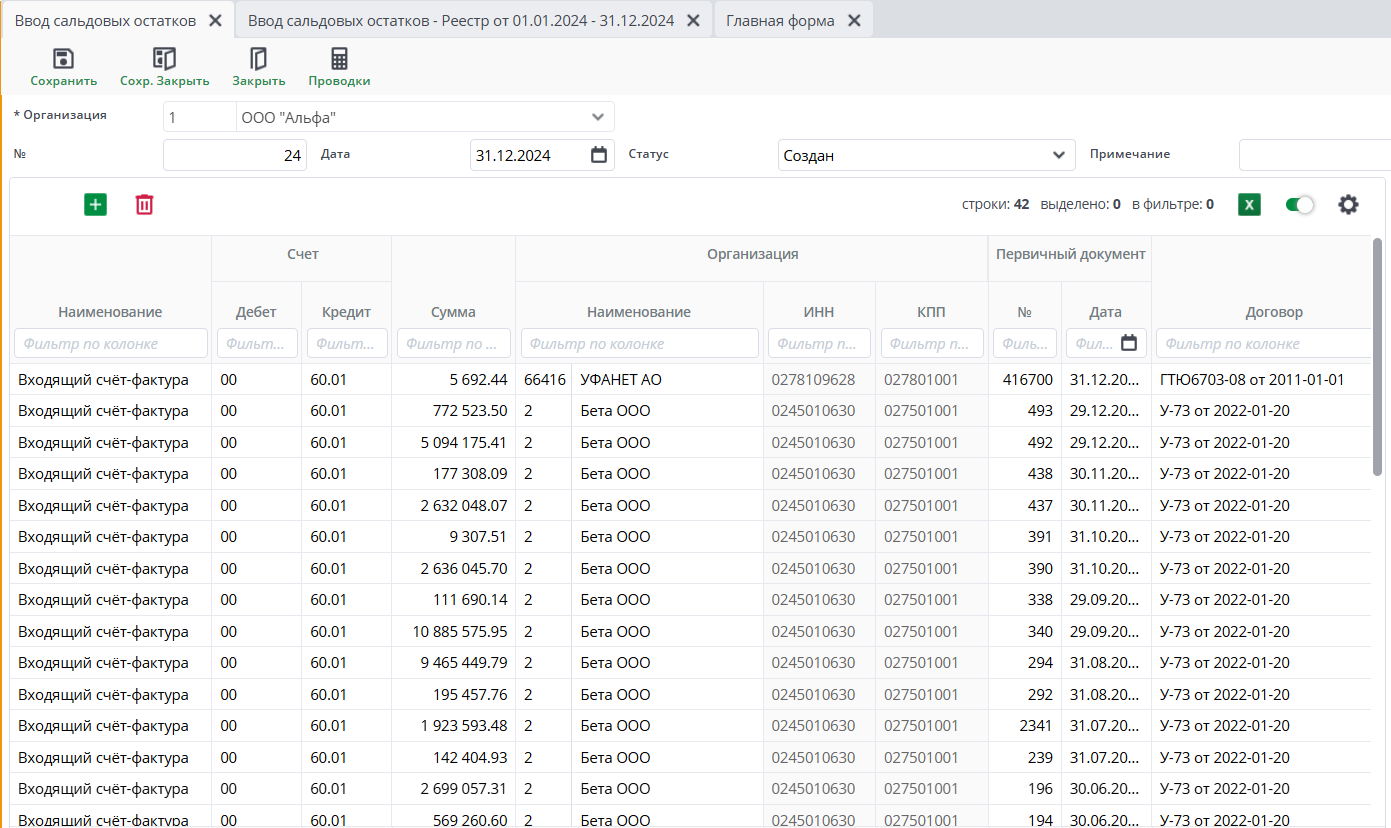Image resolution: width=1391 pixels, height=828 pixels.
Task: Open Проводки calculator icon
Action: [339, 59]
